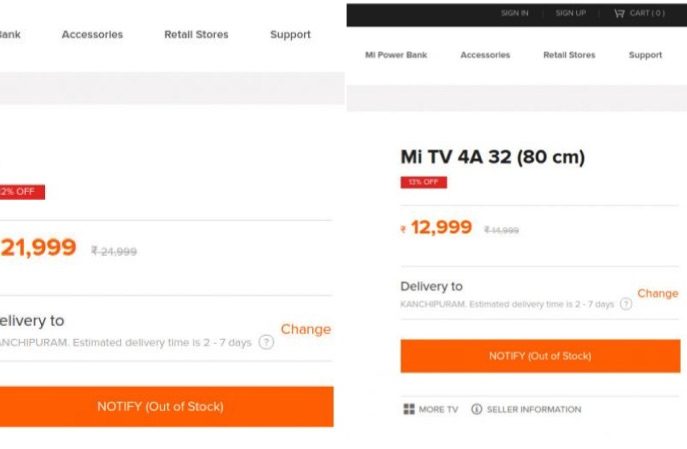Open Support menu in right panel
687x449 pixels.
645,55
